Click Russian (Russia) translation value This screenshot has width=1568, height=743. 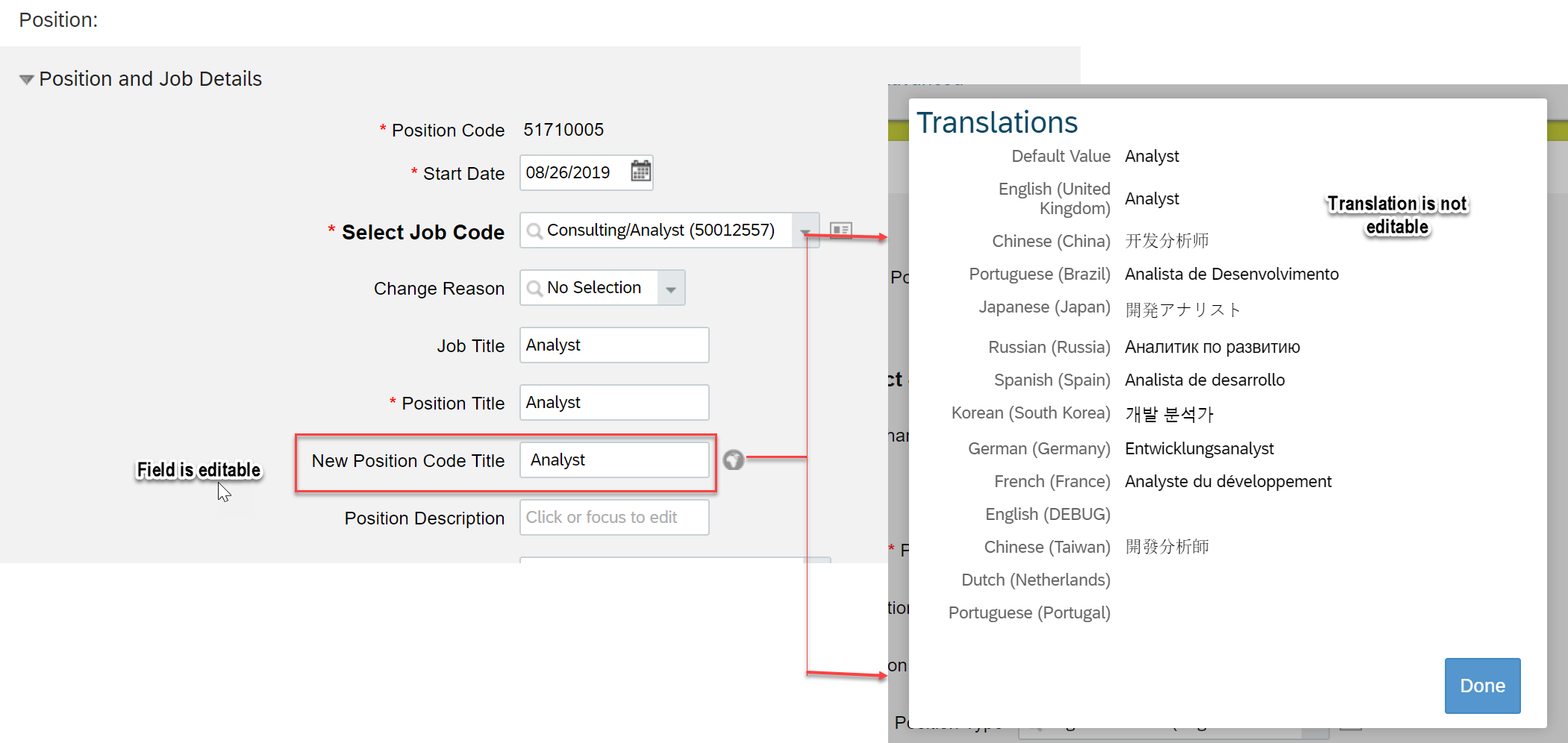1212,347
